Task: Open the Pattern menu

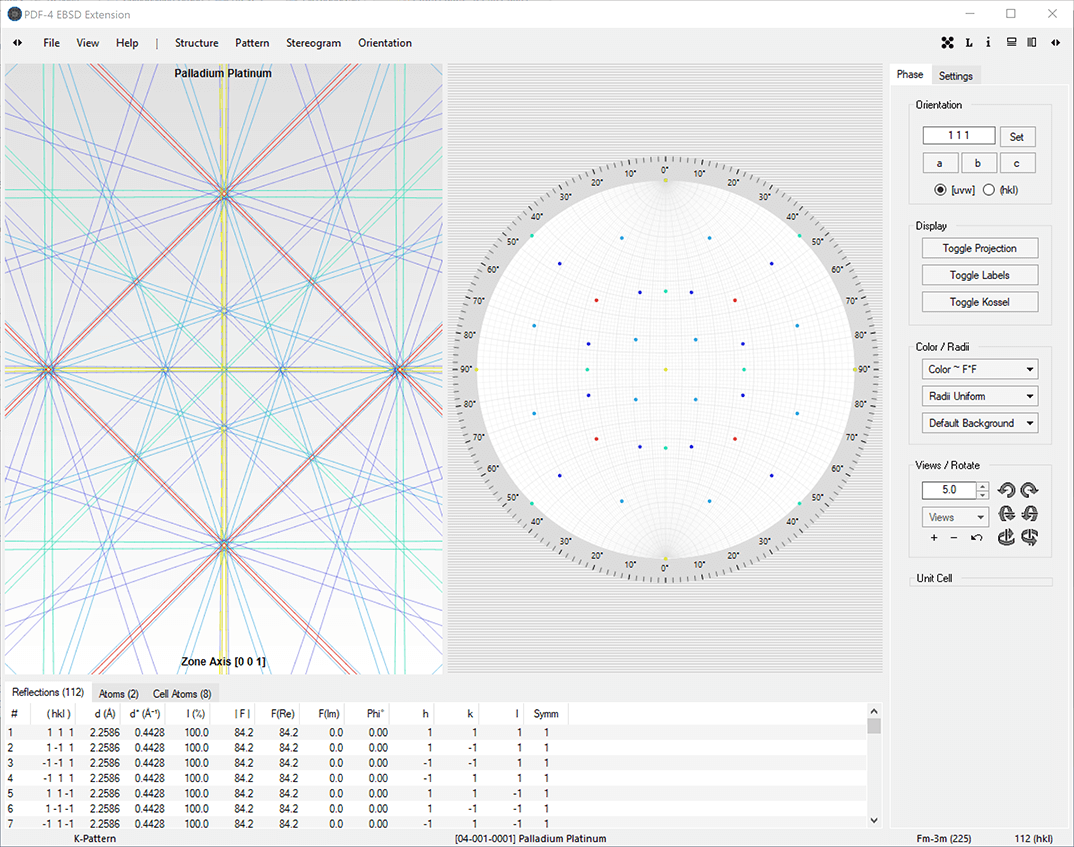Action: pos(252,42)
